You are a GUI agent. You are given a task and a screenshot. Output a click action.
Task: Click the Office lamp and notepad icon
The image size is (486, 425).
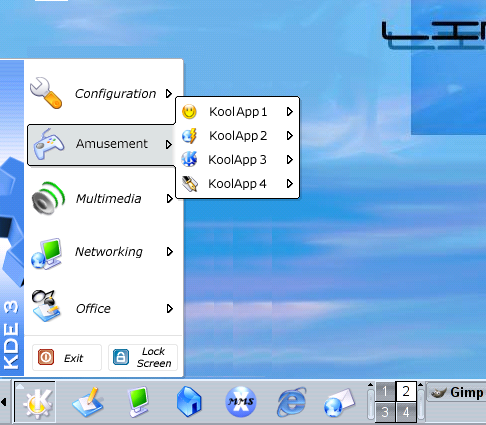tap(46, 306)
